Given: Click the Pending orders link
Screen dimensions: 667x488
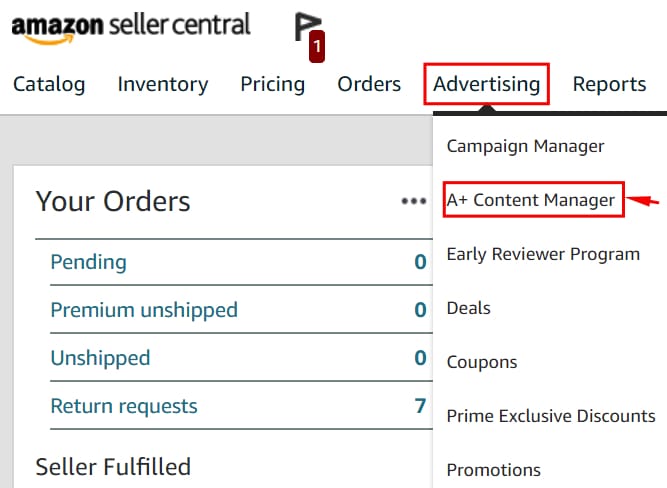Looking at the screenshot, I should click(88, 262).
